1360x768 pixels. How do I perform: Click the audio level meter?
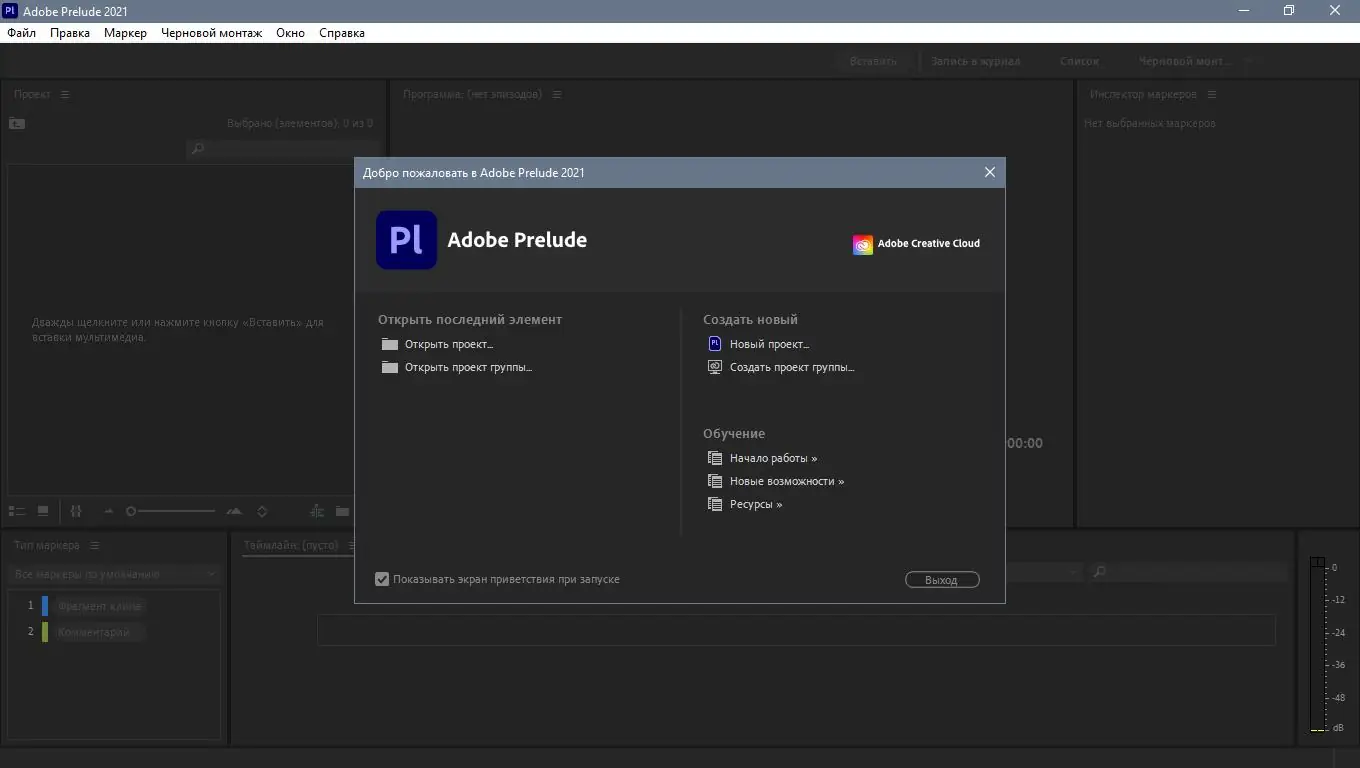pyautogui.click(x=1318, y=645)
